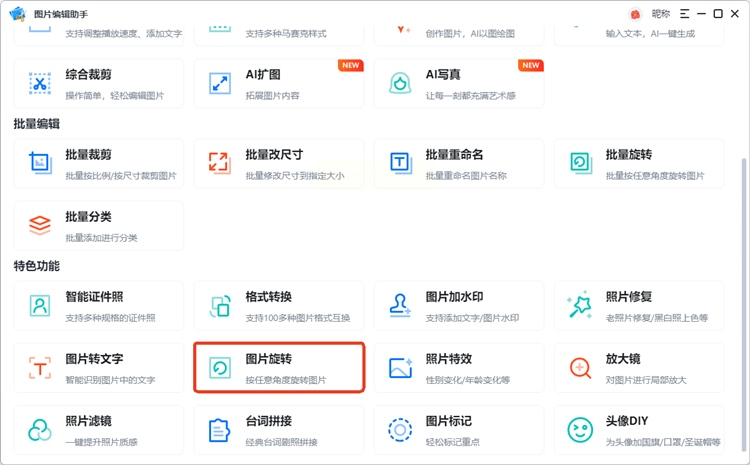
Task: Click the 昵称 username label
Action: click(x=661, y=14)
